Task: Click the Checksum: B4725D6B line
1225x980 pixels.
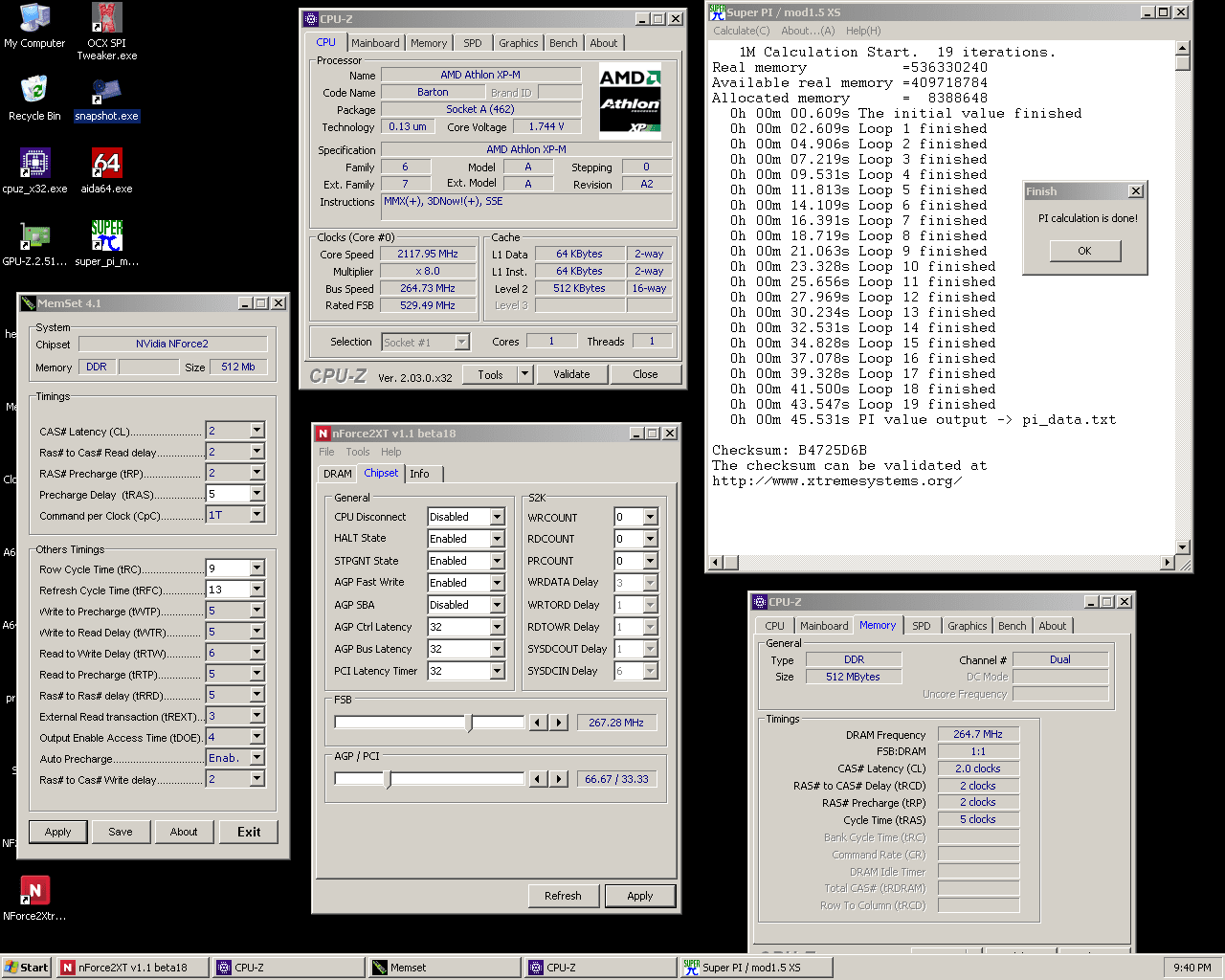Action: 790,450
